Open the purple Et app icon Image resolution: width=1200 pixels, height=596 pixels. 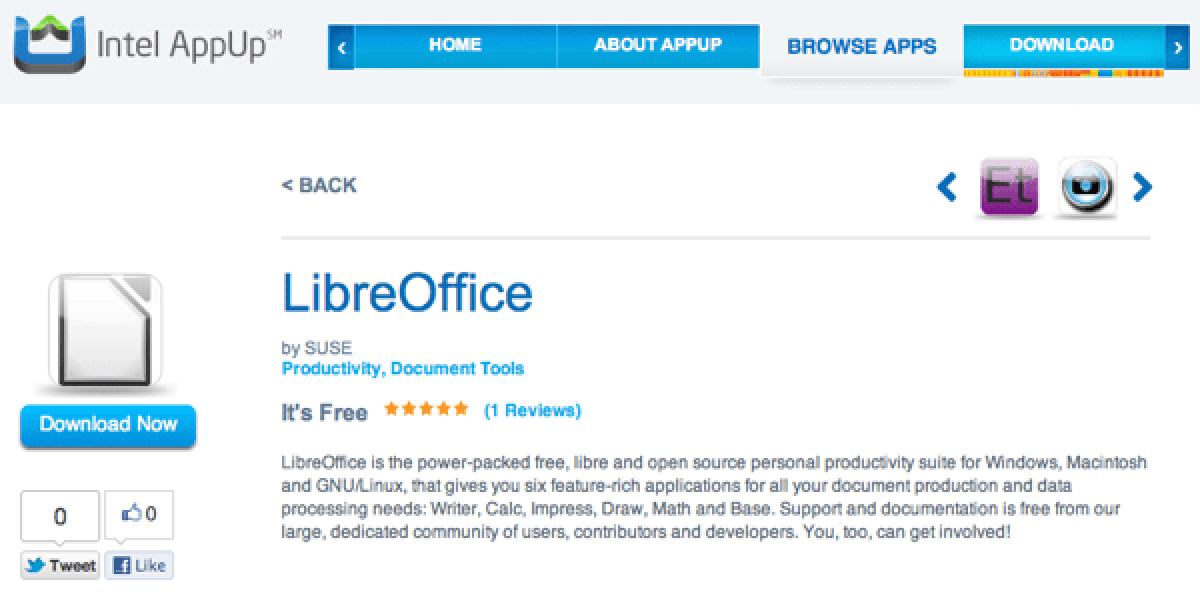(1010, 187)
